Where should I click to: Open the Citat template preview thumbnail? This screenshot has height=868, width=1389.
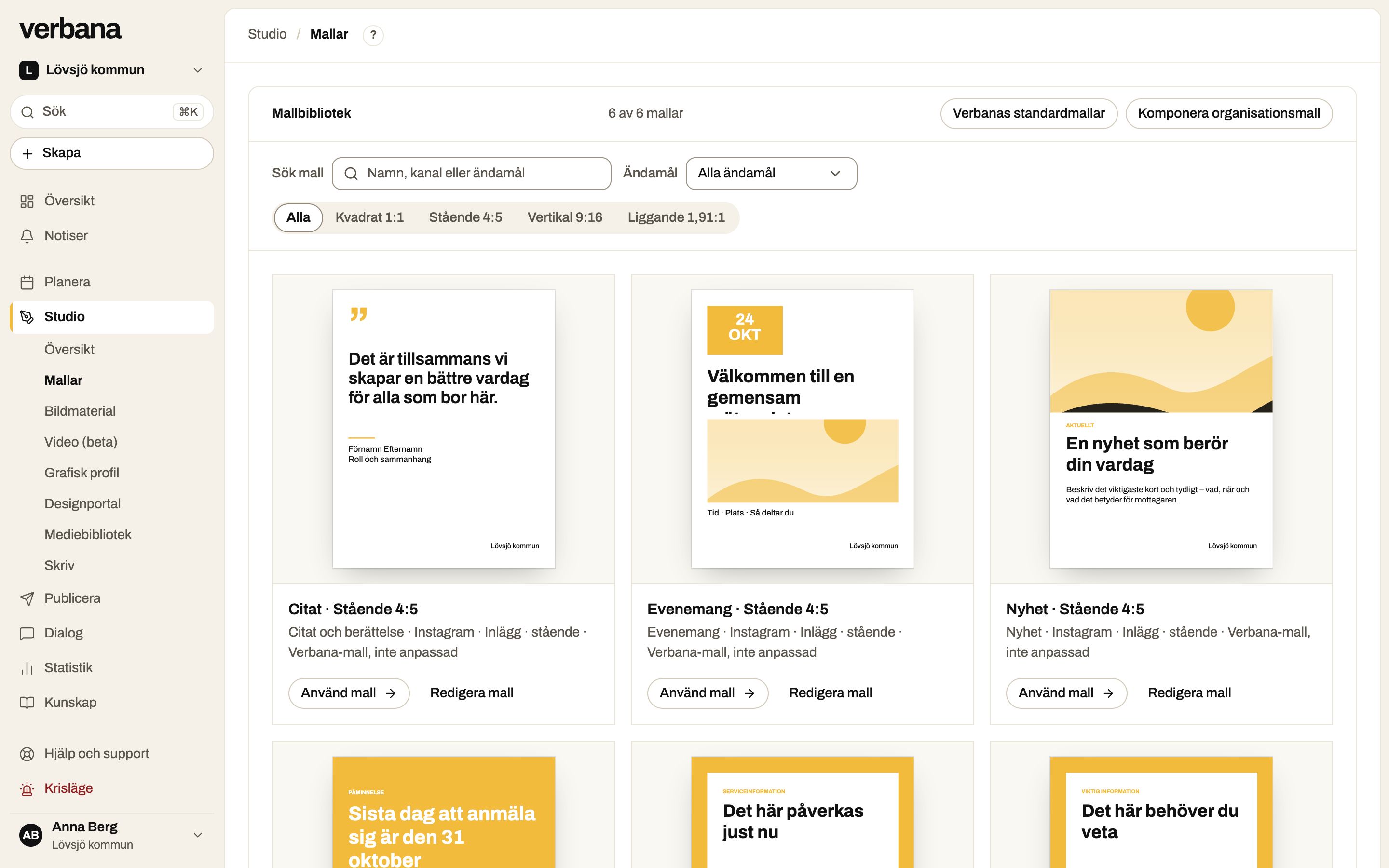click(x=444, y=429)
